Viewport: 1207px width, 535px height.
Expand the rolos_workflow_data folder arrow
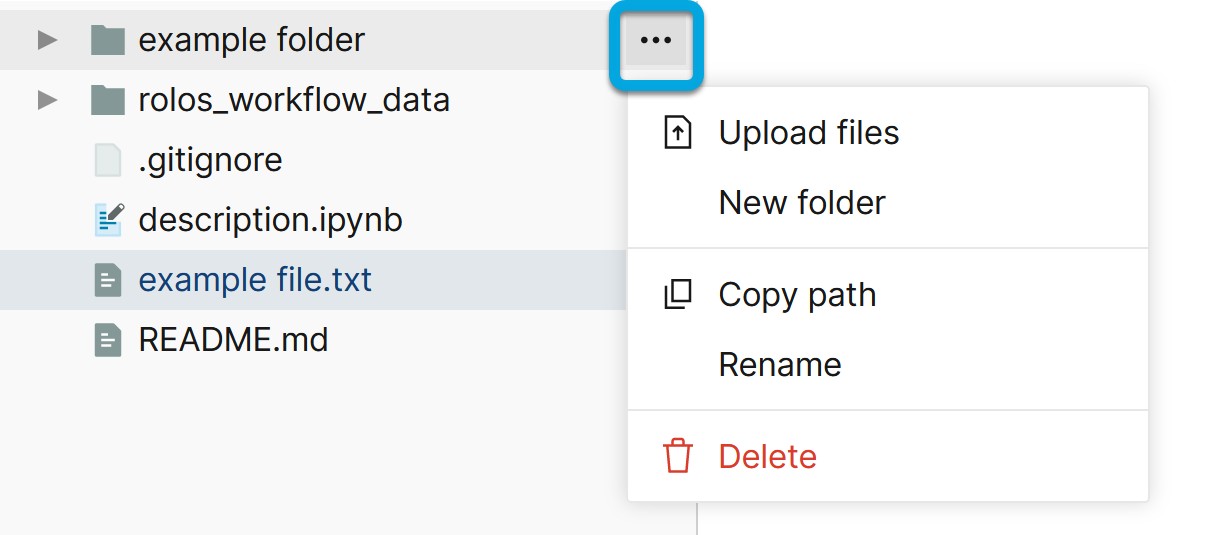(46, 100)
